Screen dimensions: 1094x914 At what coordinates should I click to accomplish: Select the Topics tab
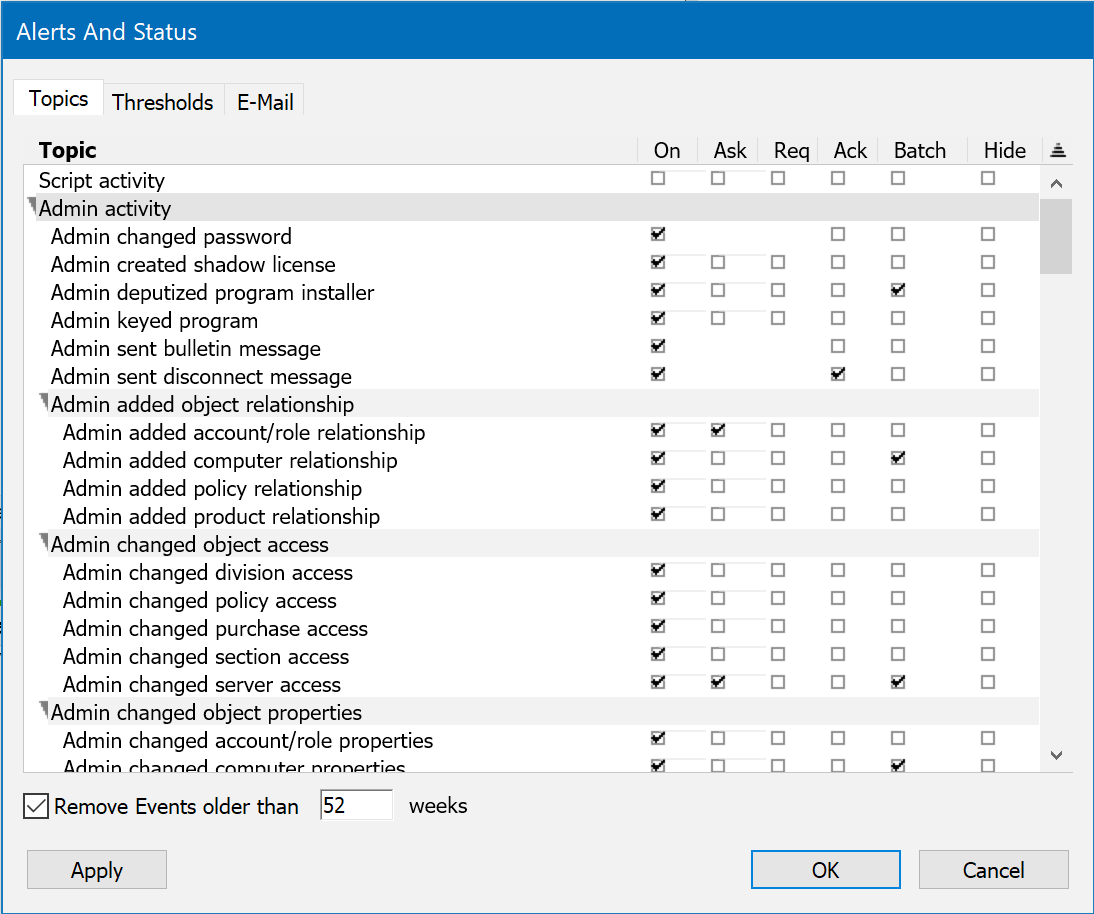point(58,99)
